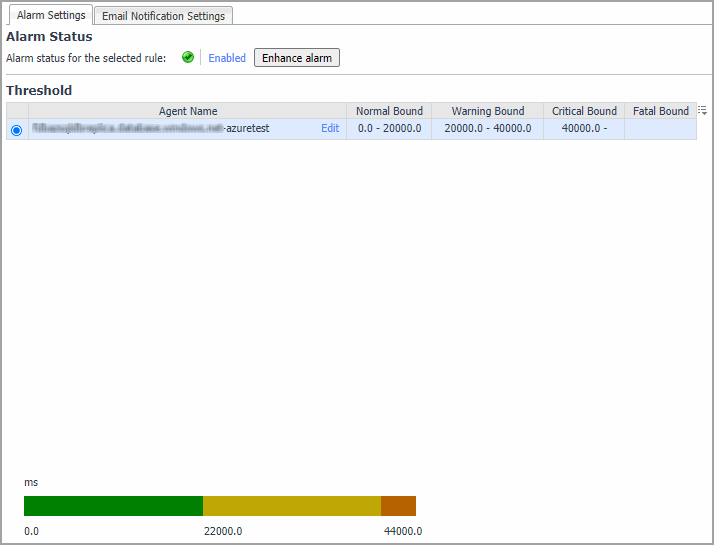Screen dimensions: 714x545
Task: Click the green normal threshold bar segment
Action: click(113, 506)
